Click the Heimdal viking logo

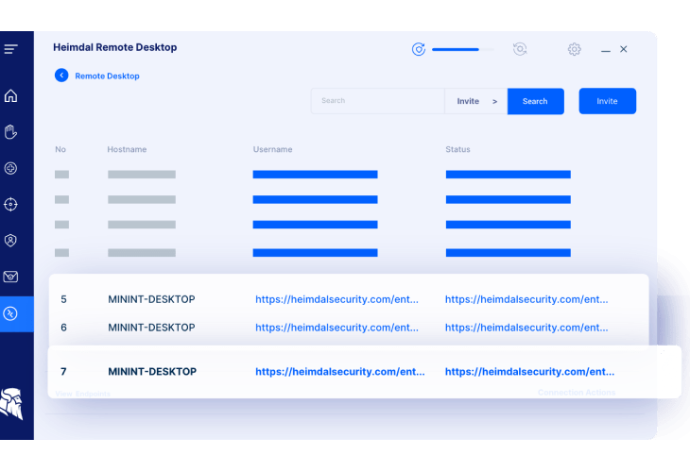(x=12, y=403)
